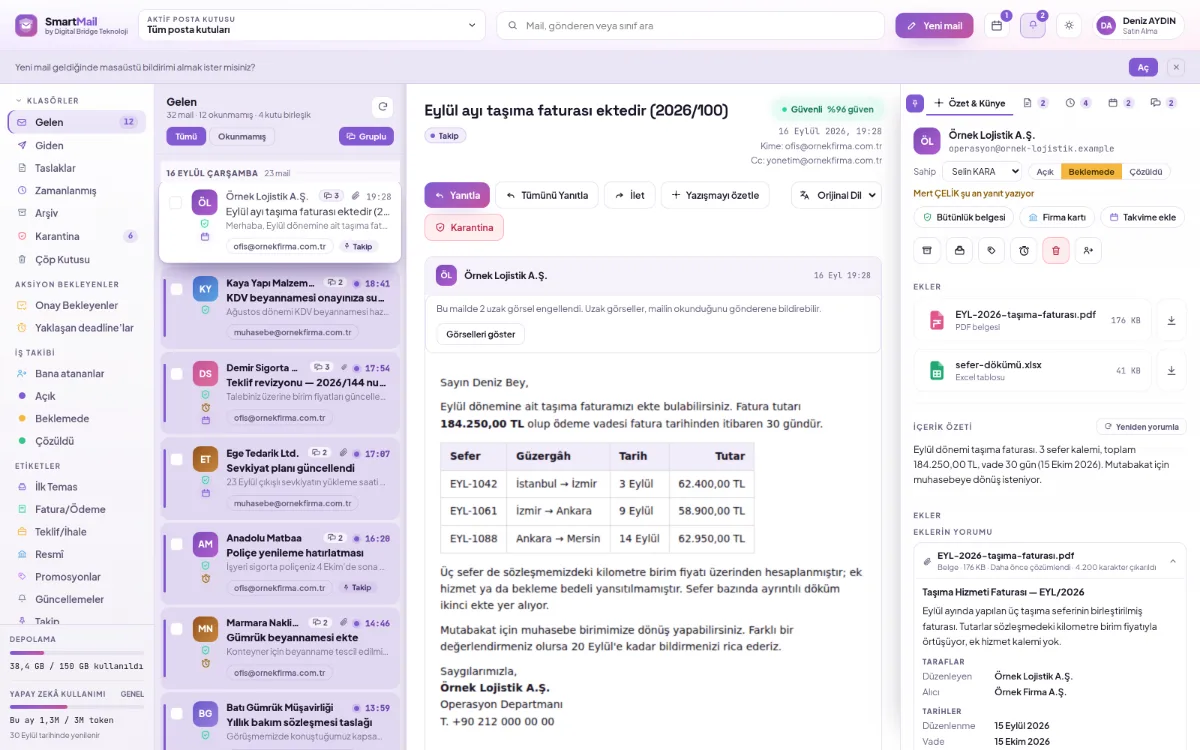Viewport: 1200px width, 750px height.
Task: Open the Sahip dropdown showing Selin KARA
Action: pos(982,171)
